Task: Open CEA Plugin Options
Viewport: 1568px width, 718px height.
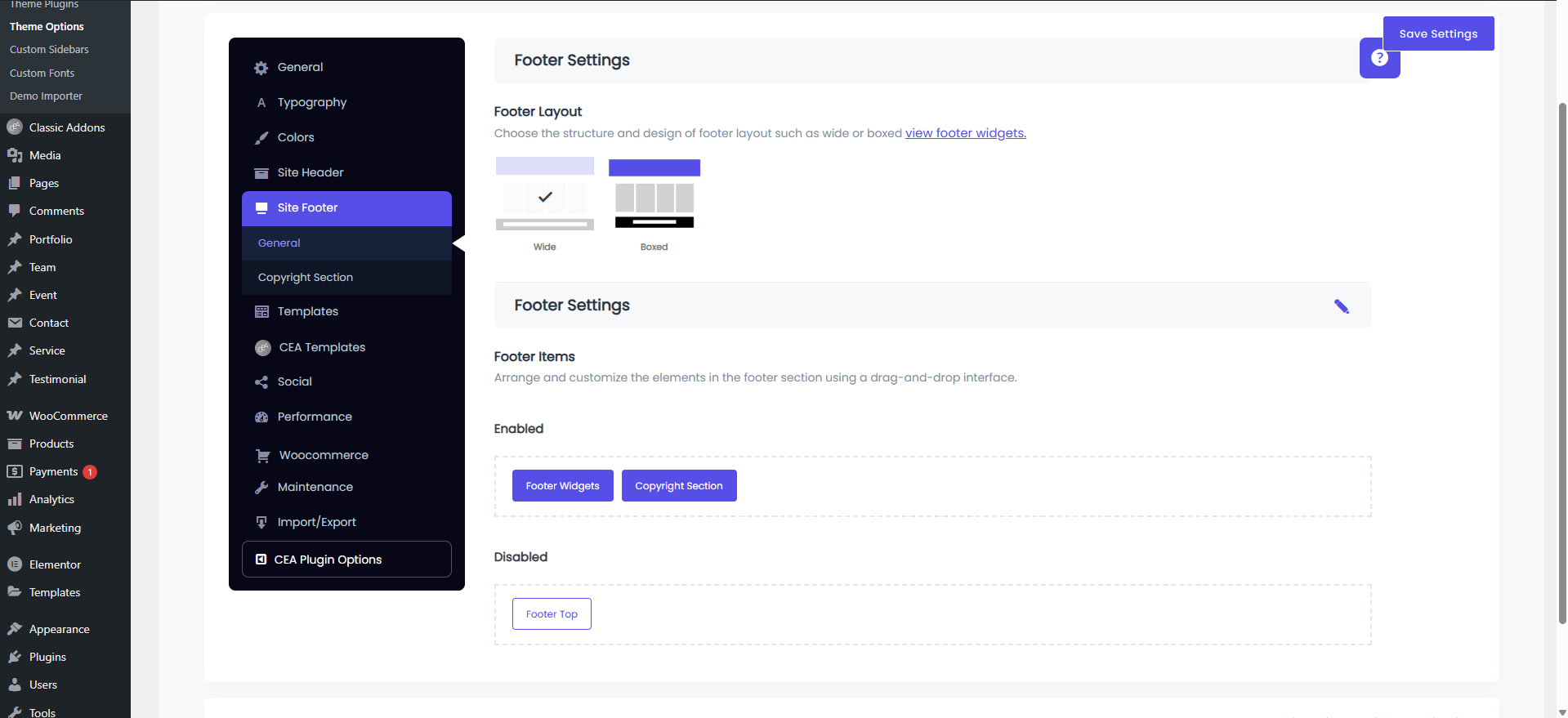Action: pyautogui.click(x=346, y=560)
